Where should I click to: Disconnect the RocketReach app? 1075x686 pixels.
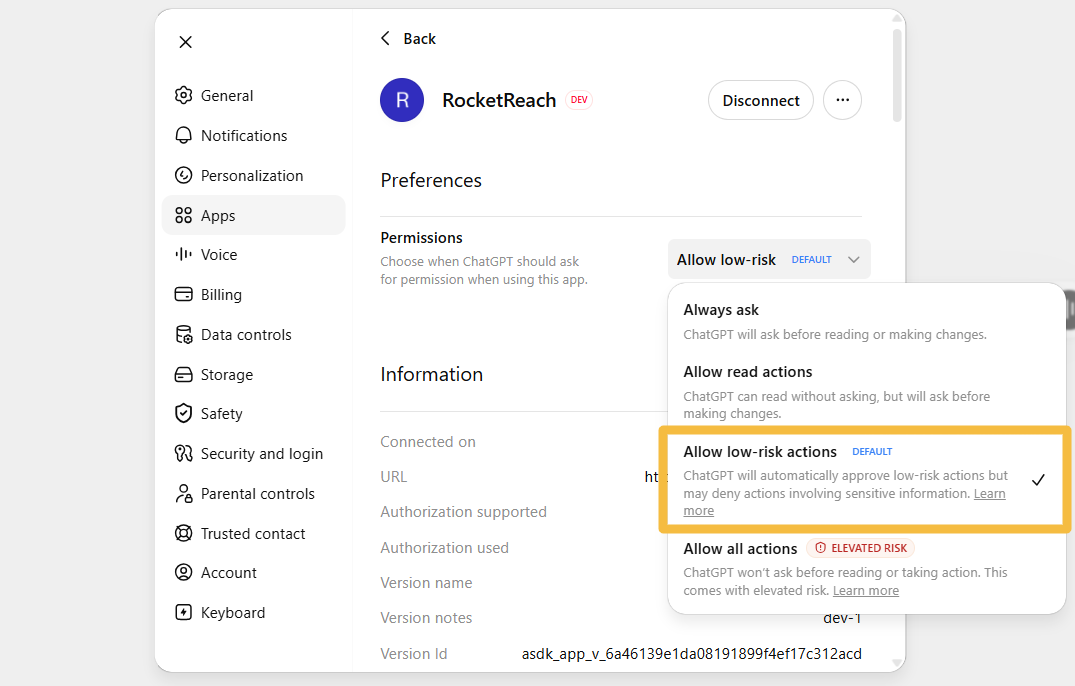[x=760, y=100]
